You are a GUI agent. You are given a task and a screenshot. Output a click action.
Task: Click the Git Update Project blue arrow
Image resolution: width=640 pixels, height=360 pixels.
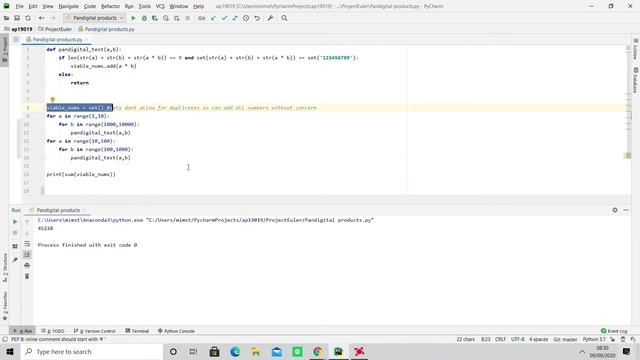(x=213, y=18)
